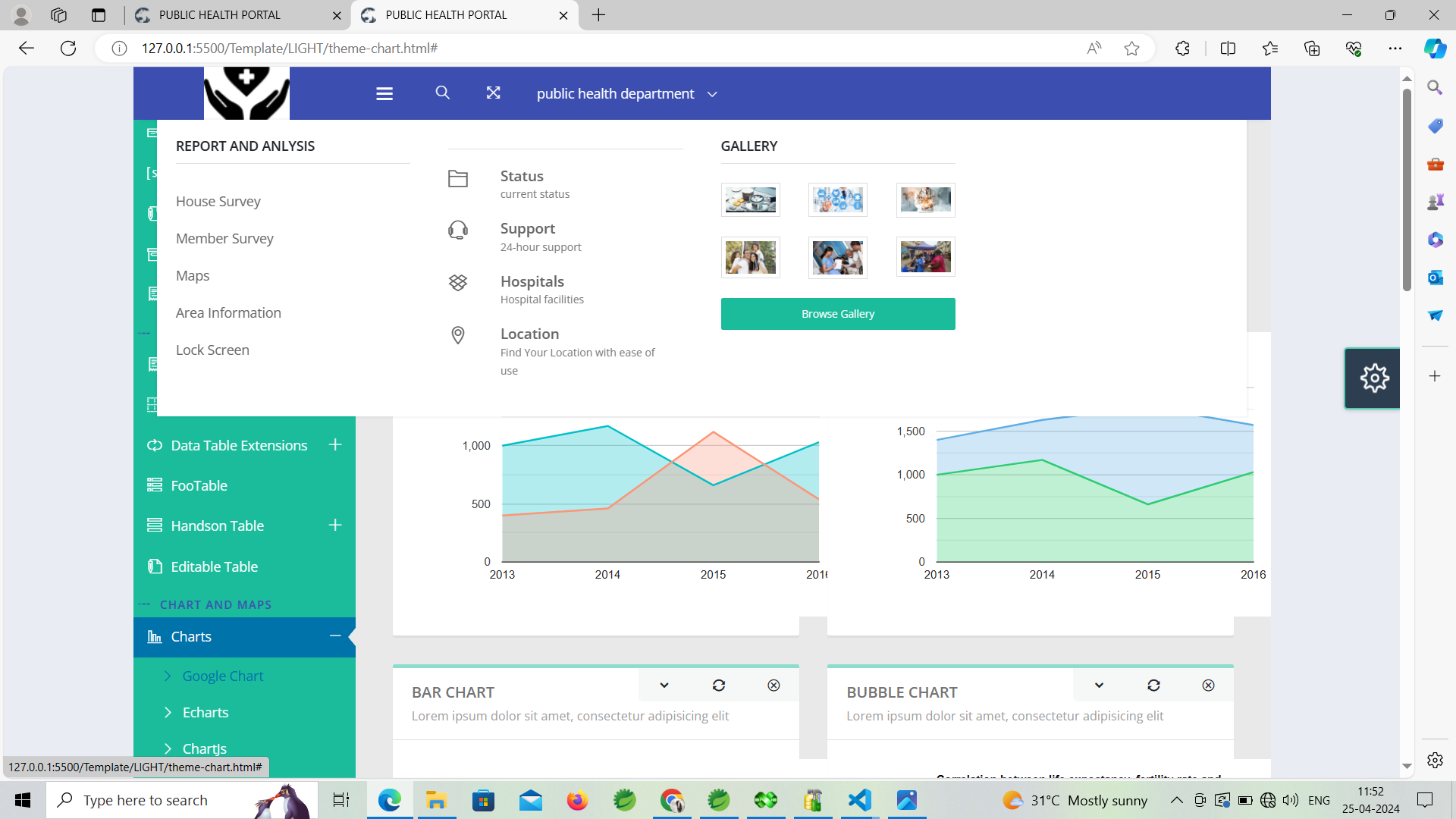Click the Status folder icon

[x=458, y=179]
